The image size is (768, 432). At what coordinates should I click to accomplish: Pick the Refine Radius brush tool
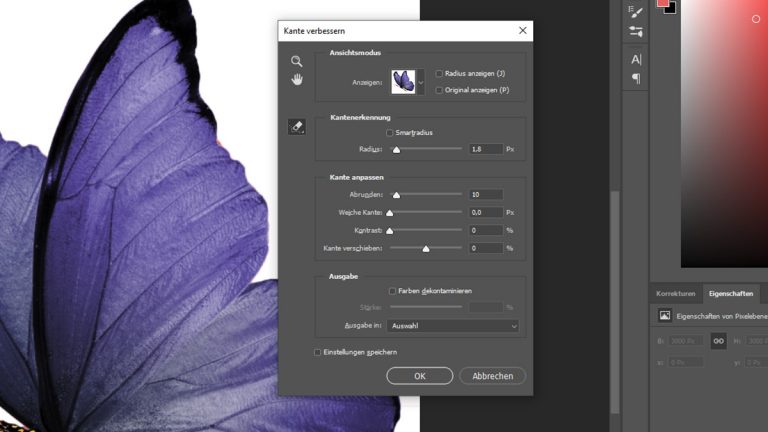(296, 127)
